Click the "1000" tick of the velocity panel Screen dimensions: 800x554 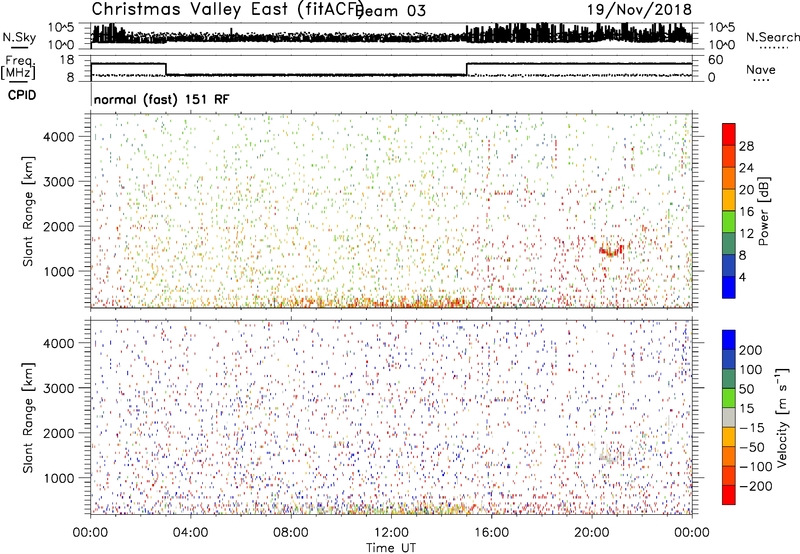point(59,478)
